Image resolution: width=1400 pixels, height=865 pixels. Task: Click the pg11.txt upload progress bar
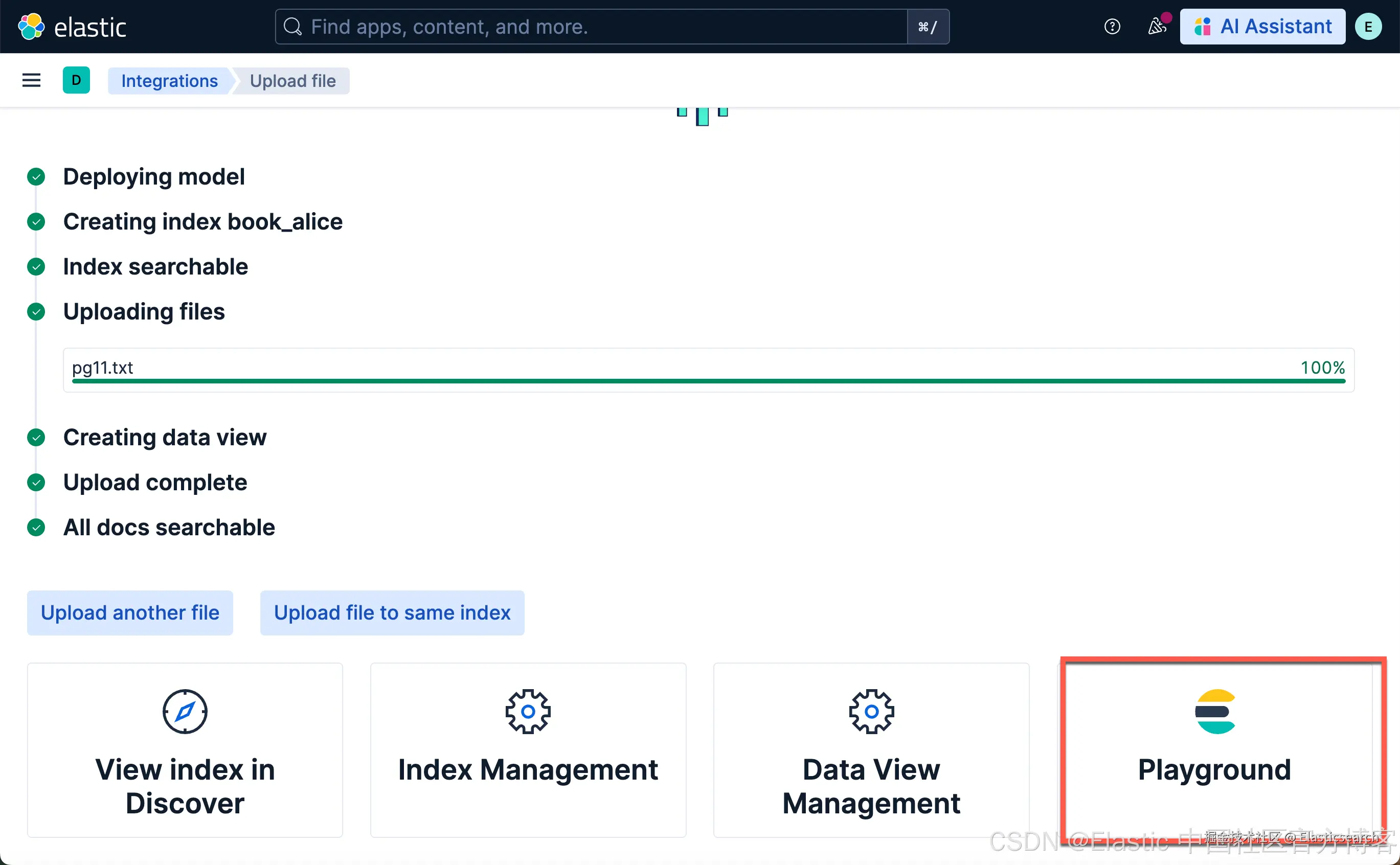click(x=708, y=380)
